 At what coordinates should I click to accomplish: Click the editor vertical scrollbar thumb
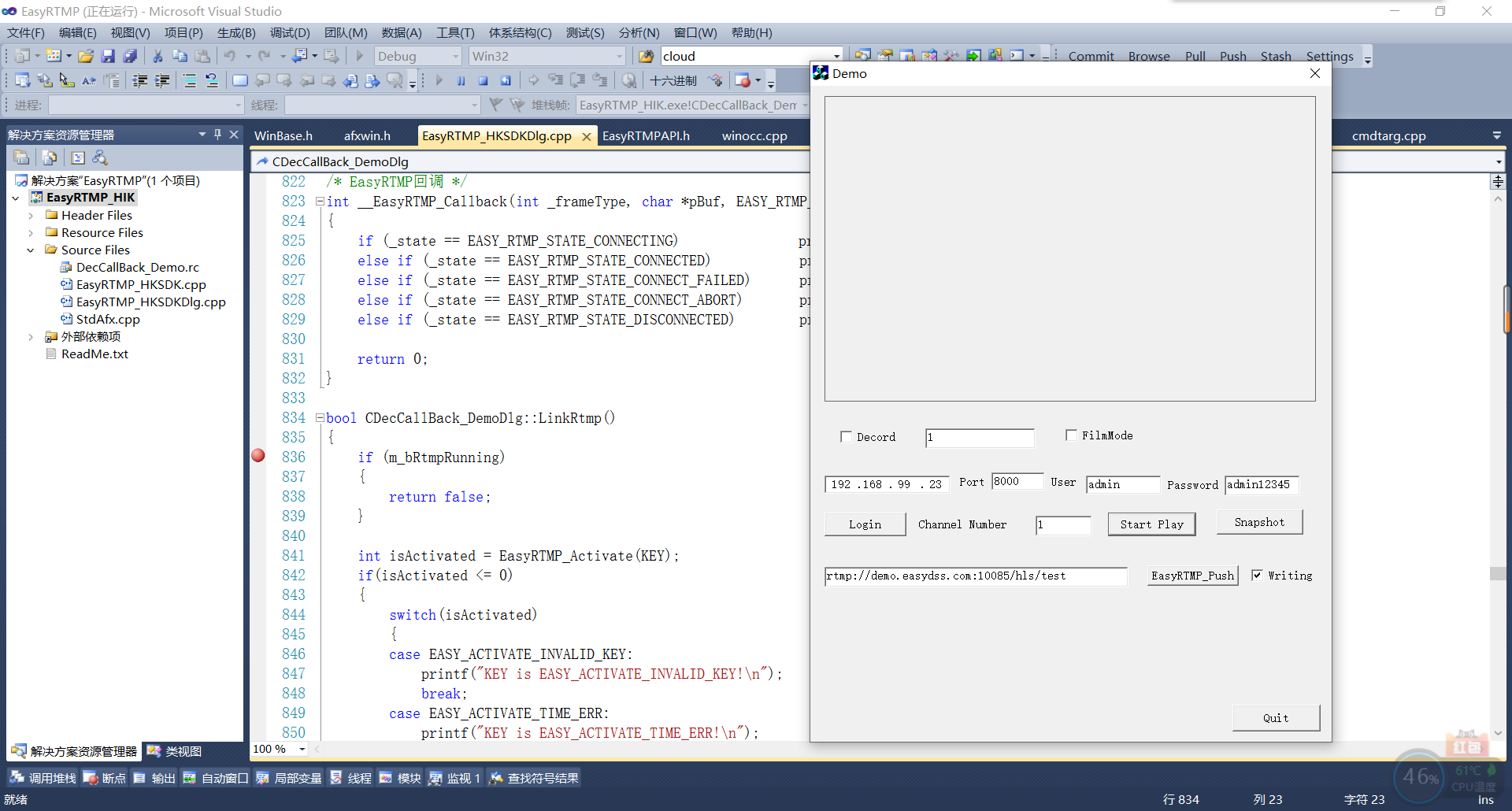tap(1498, 574)
